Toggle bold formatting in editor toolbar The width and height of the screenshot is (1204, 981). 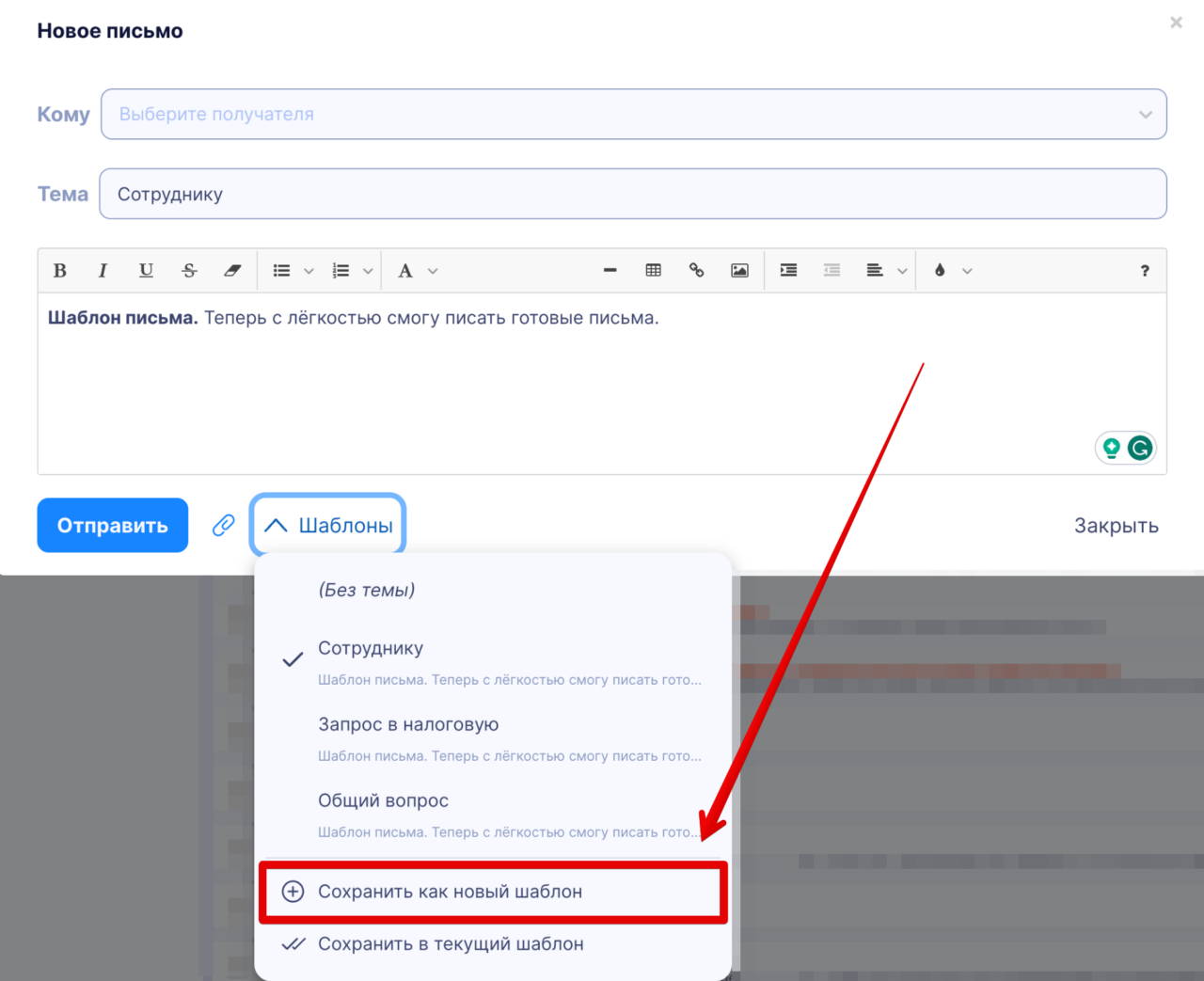[60, 271]
